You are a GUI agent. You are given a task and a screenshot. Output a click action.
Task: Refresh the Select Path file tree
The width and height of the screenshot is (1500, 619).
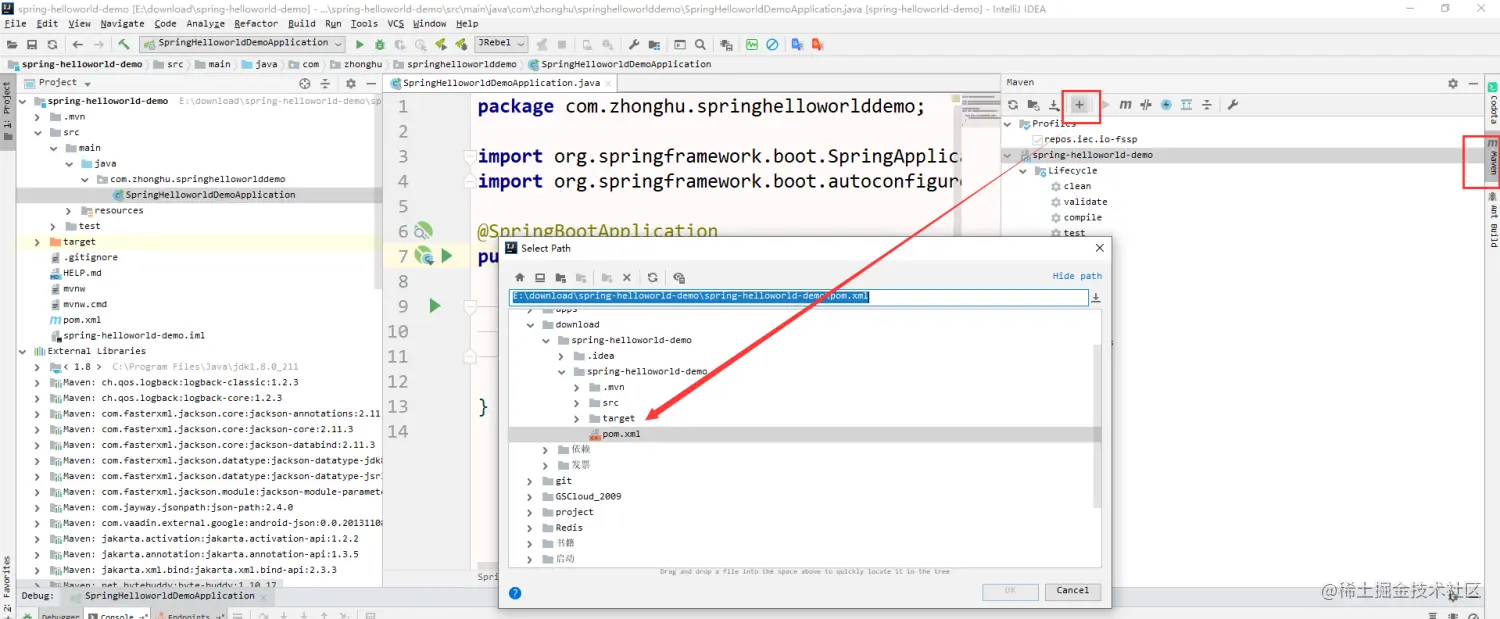tap(653, 278)
